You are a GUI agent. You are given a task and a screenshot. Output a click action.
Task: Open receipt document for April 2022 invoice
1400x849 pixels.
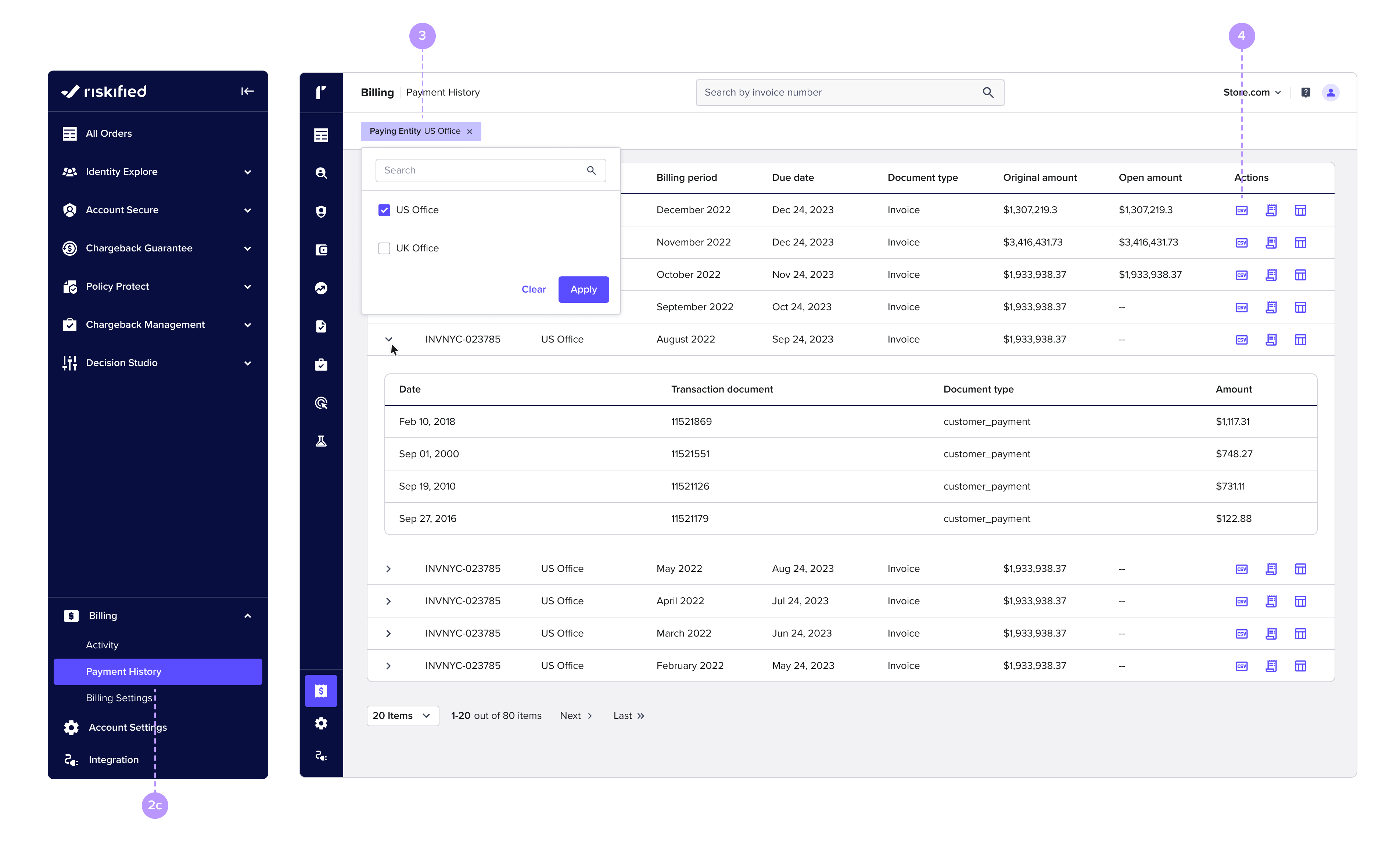[1271, 601]
